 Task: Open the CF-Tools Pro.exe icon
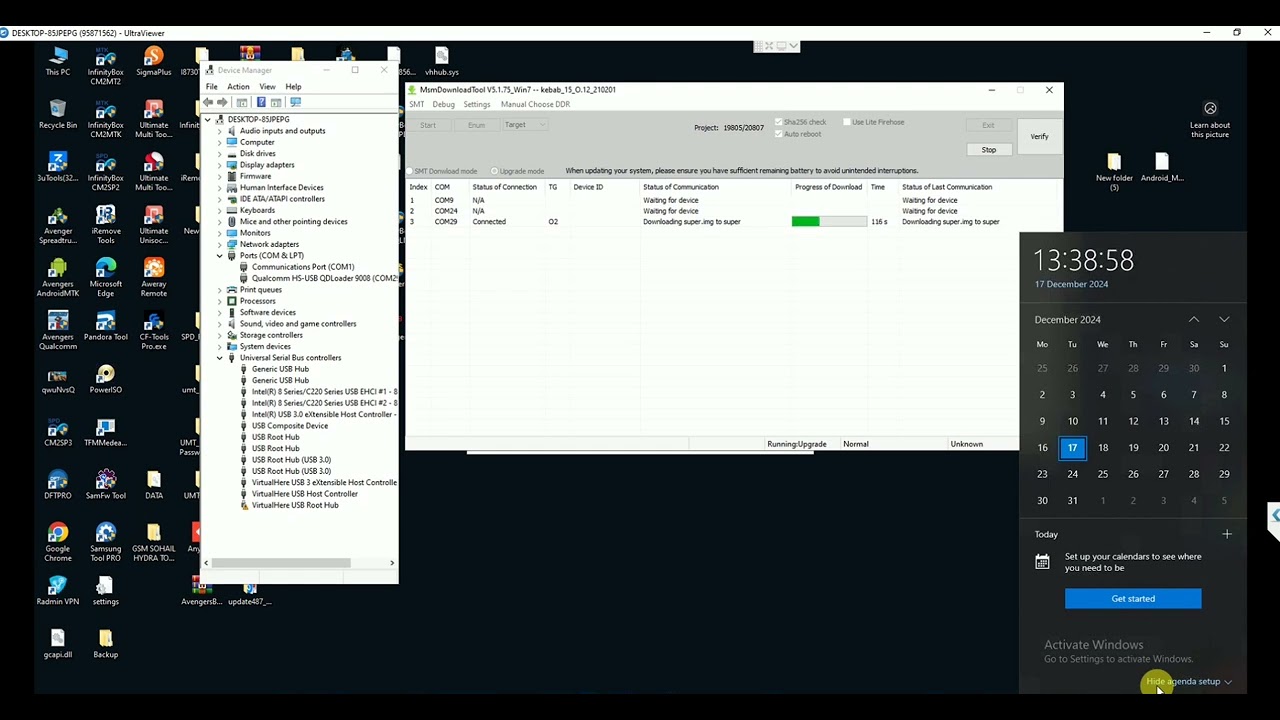click(x=153, y=331)
